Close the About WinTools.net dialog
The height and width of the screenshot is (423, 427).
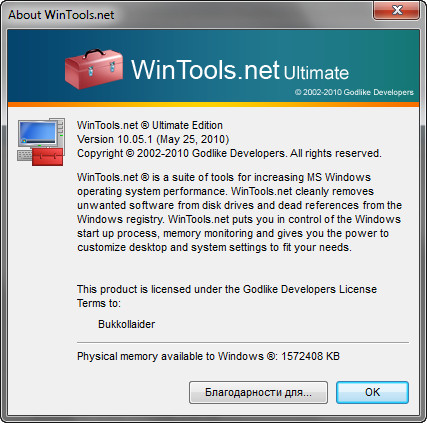coord(396,11)
